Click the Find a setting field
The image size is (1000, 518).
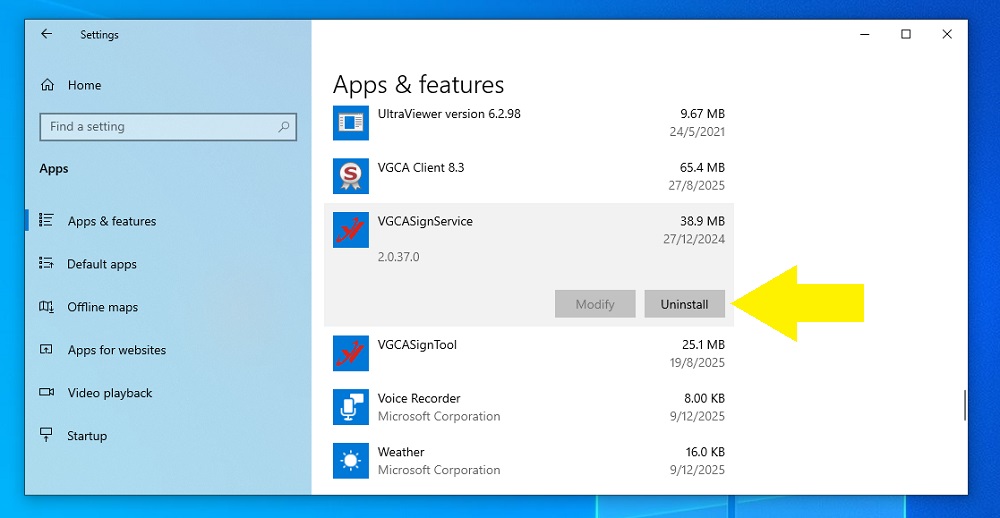[160, 127]
